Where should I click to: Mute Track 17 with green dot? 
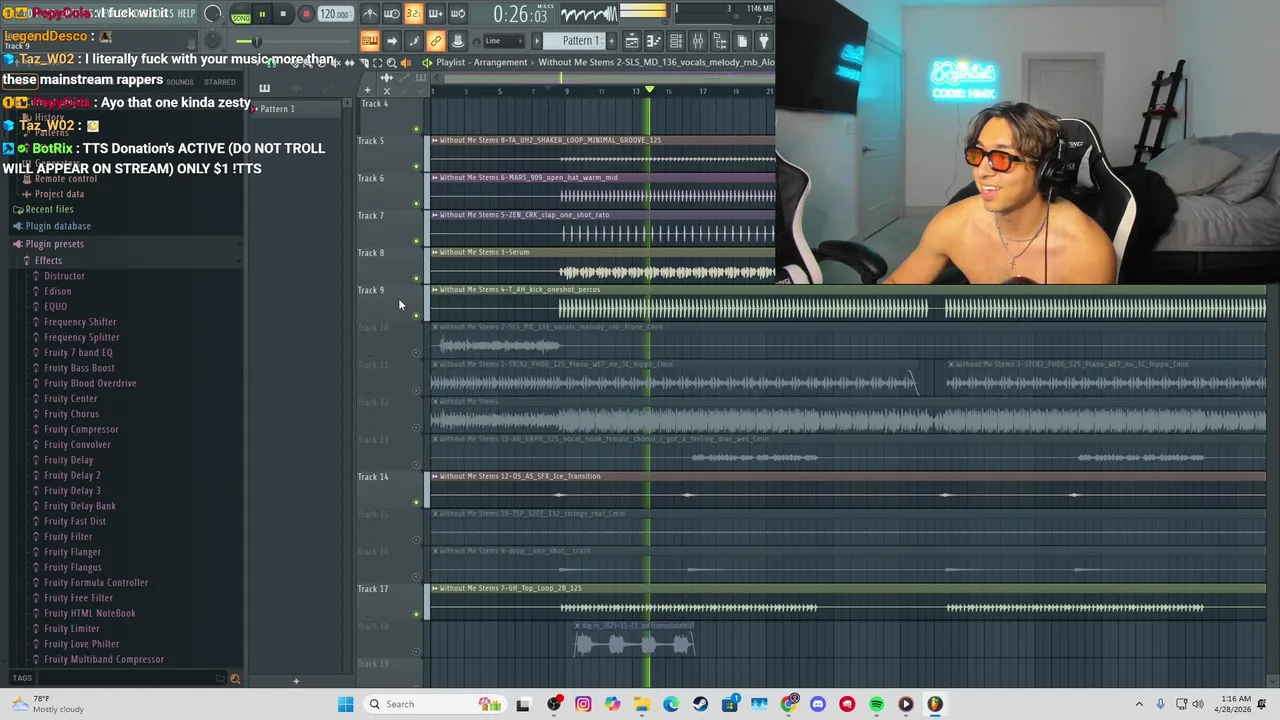click(416, 614)
